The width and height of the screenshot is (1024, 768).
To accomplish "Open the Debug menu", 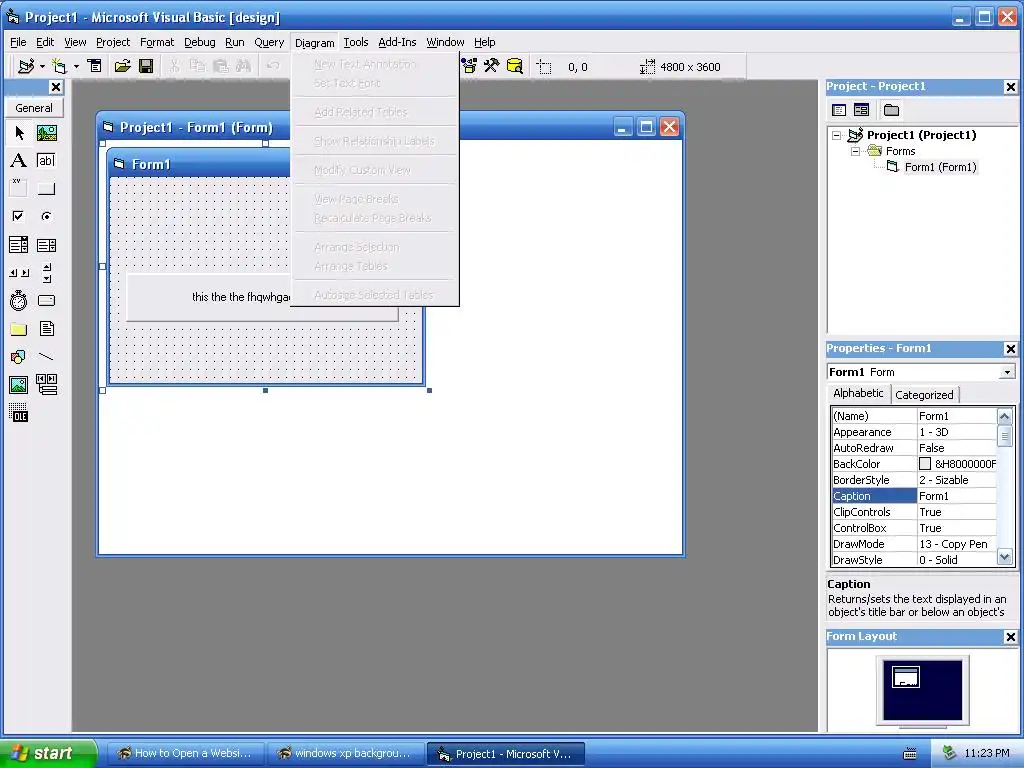I will 200,42.
